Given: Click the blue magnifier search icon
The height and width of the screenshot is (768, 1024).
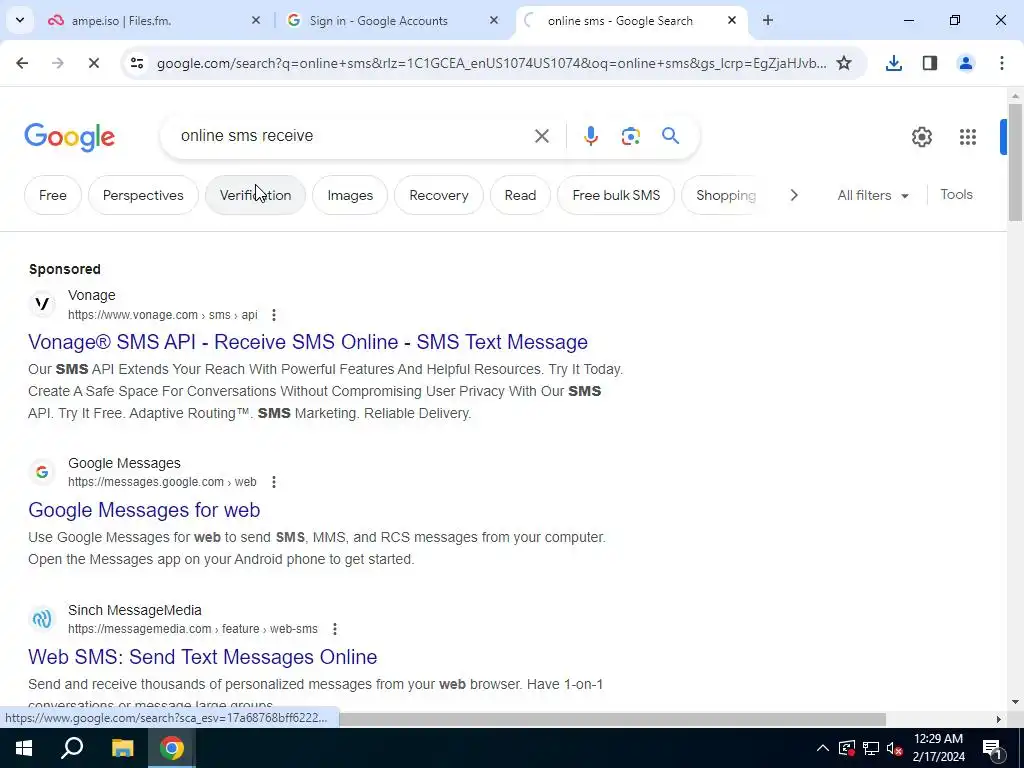Looking at the screenshot, I should (x=670, y=136).
